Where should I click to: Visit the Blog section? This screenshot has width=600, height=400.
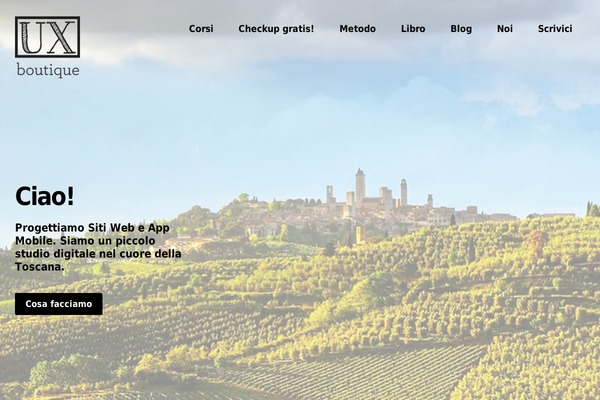[461, 29]
